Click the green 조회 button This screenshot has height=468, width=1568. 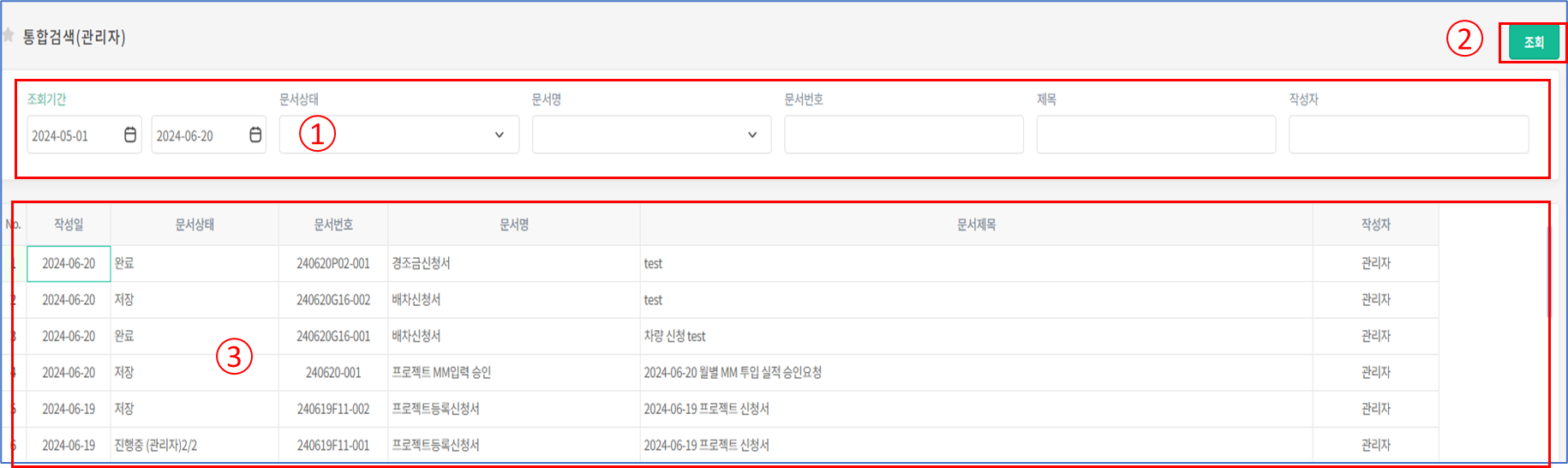pyautogui.click(x=1533, y=42)
